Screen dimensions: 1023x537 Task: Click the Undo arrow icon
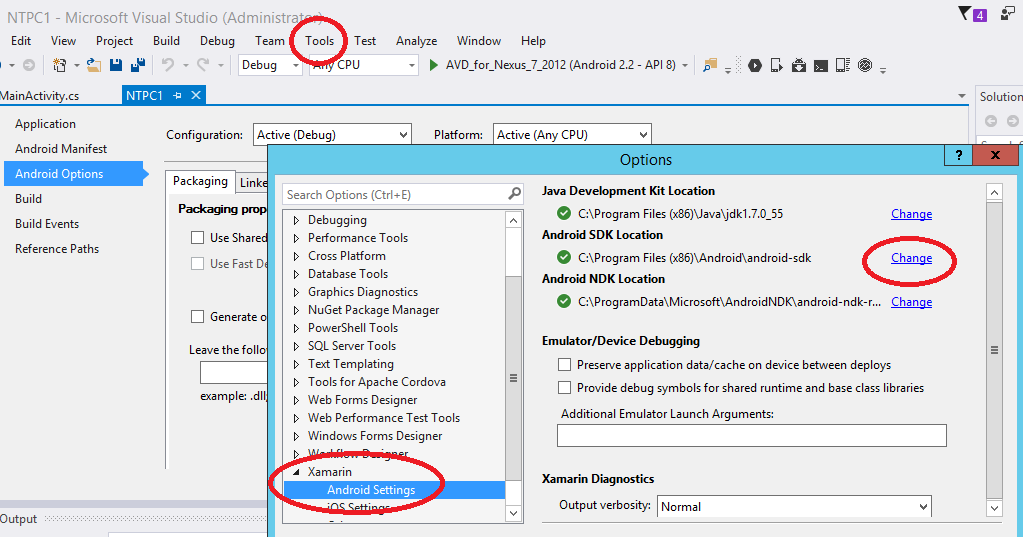pos(168,65)
